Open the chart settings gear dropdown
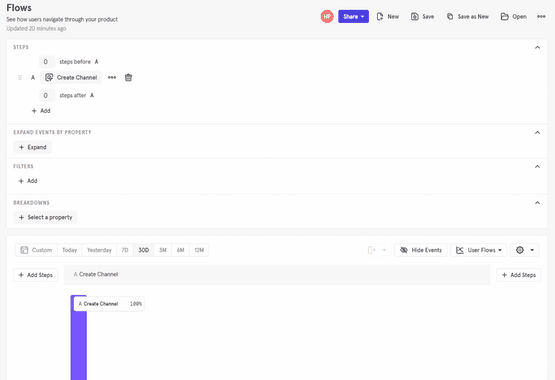The width and height of the screenshot is (555, 380). pos(525,250)
